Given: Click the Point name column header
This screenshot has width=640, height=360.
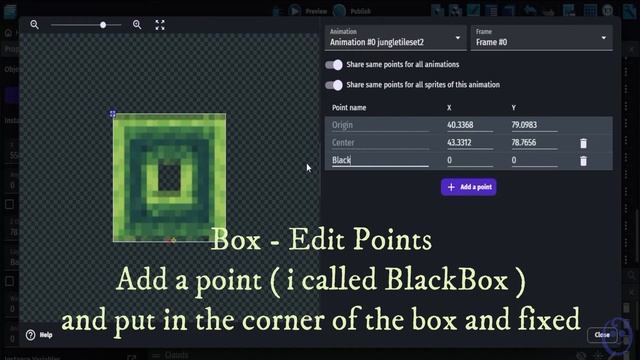Looking at the screenshot, I should click(x=349, y=108).
